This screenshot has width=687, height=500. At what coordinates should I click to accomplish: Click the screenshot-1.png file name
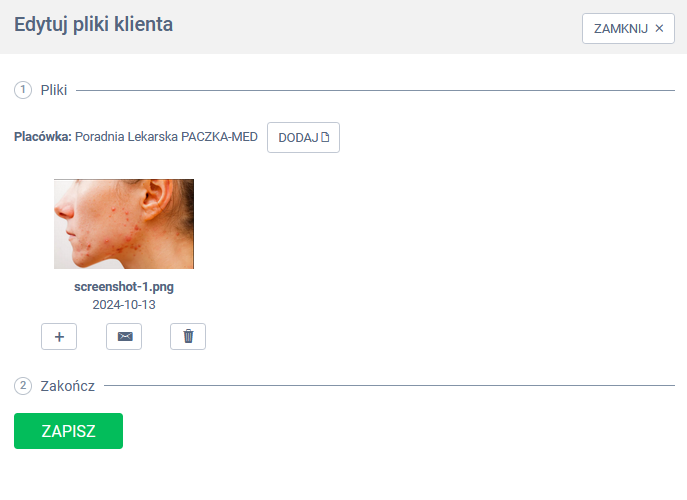(124, 287)
